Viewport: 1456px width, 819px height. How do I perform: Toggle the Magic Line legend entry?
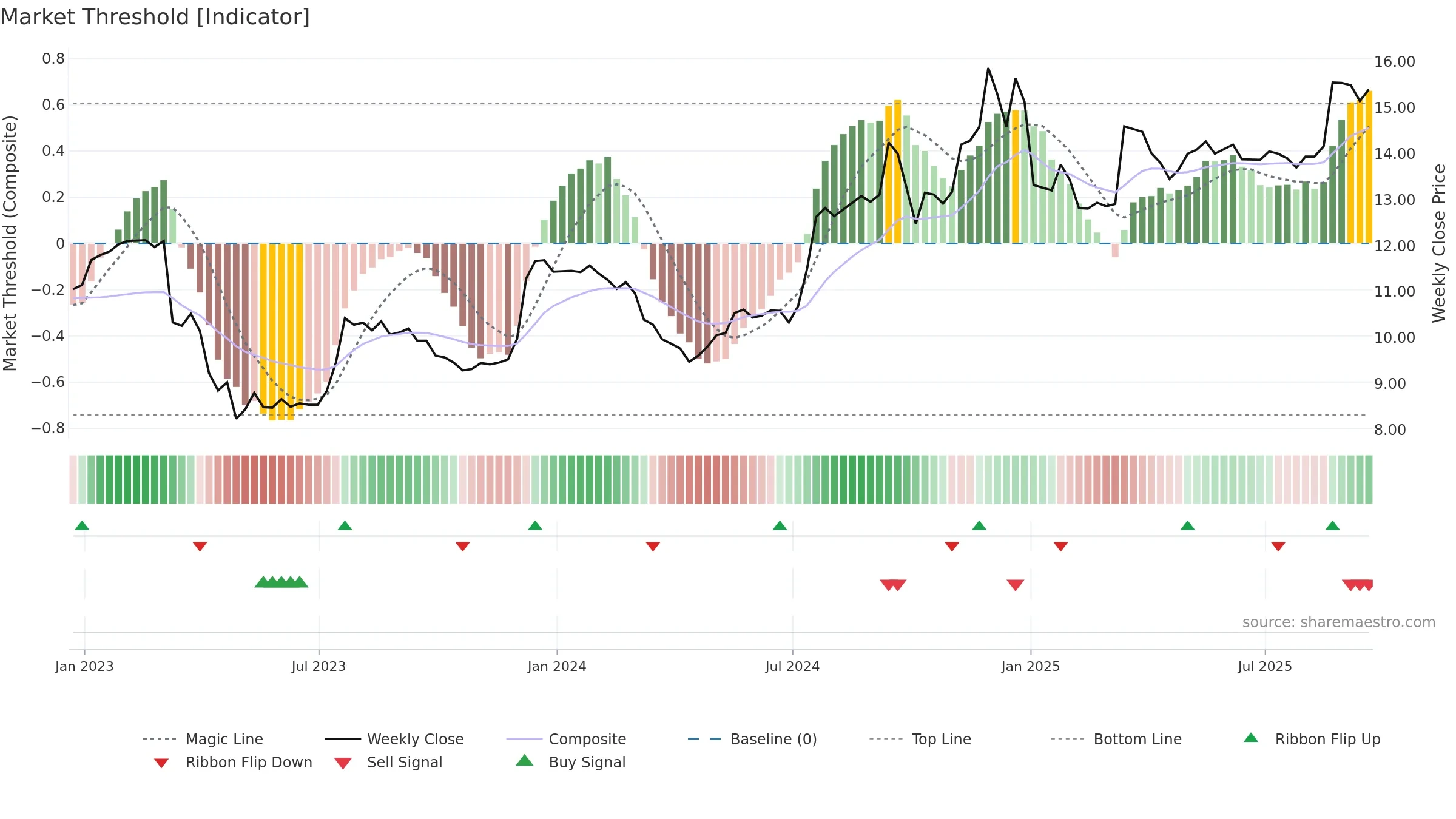pos(203,739)
